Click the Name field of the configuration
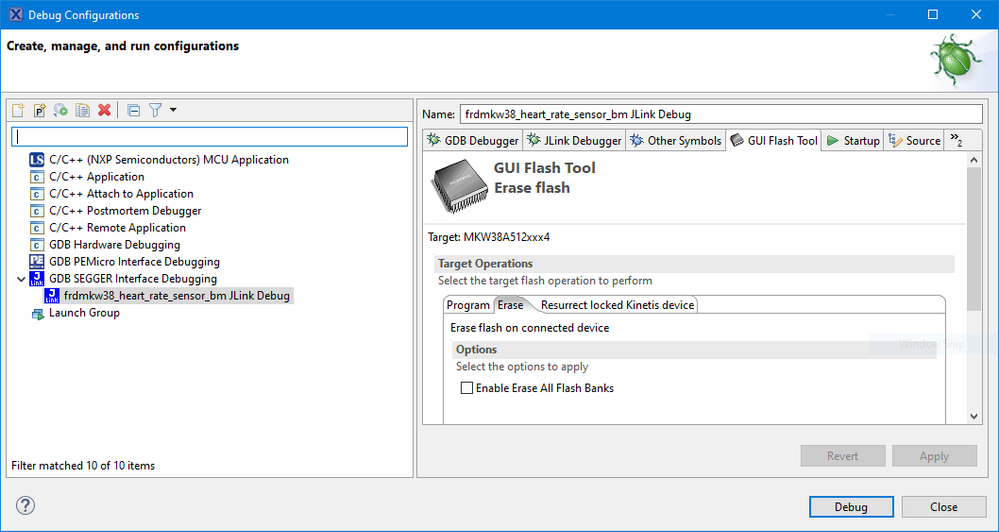The height and width of the screenshot is (532, 999). pos(721,115)
